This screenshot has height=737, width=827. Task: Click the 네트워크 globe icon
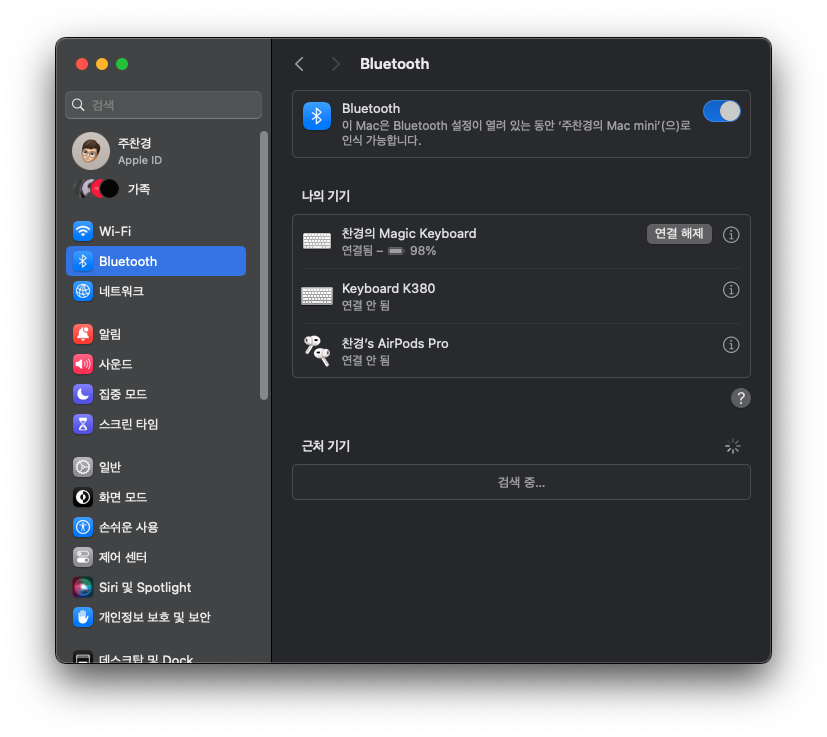coord(83,291)
